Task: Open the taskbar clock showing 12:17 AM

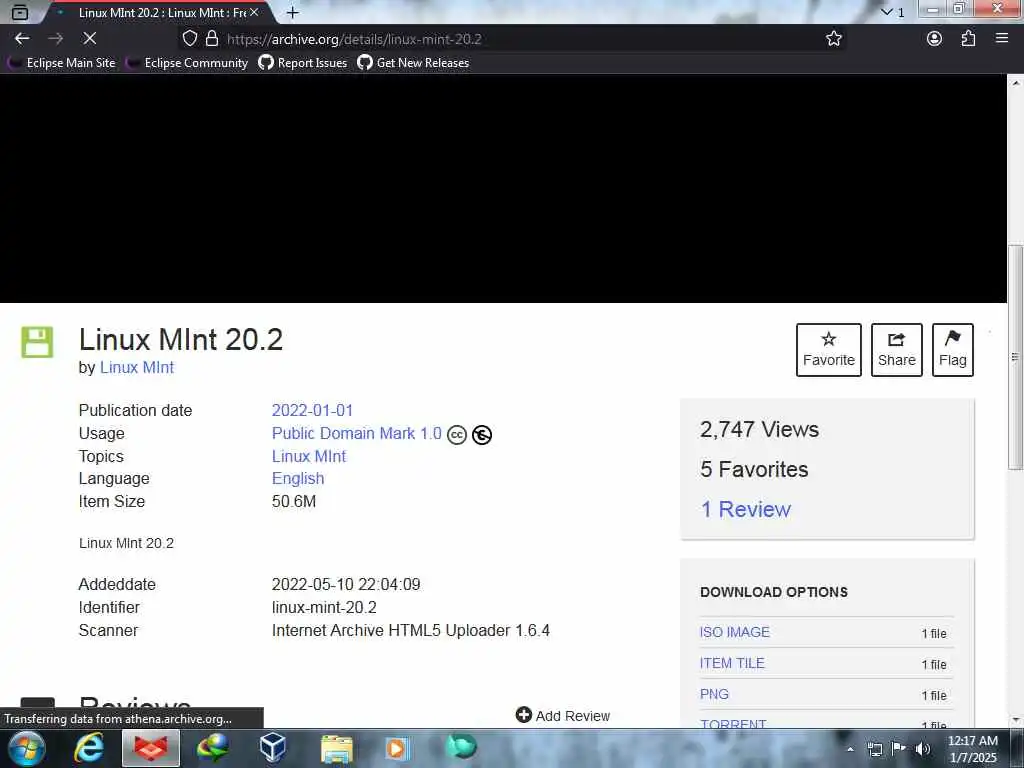Action: pyautogui.click(x=972, y=749)
